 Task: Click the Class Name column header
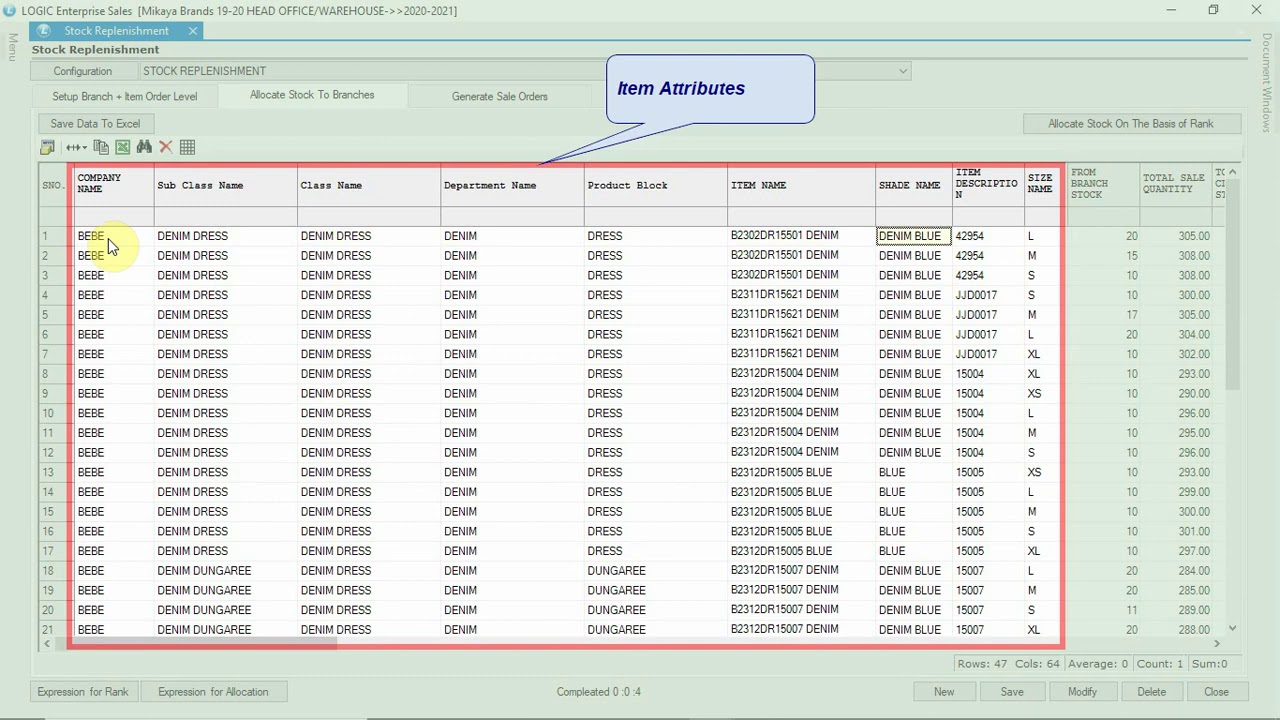tap(369, 185)
